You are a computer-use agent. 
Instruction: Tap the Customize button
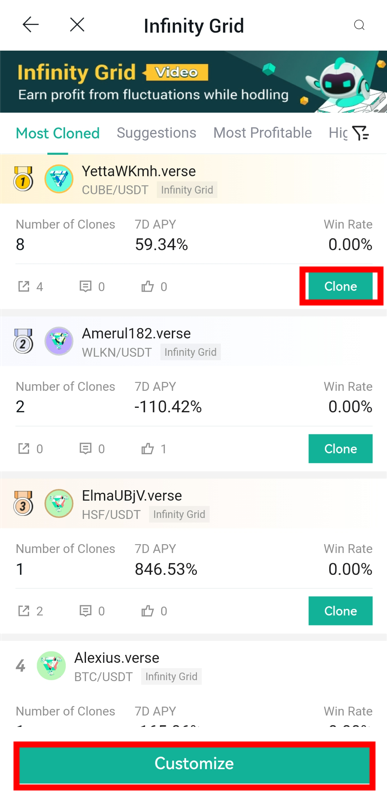pos(194,763)
